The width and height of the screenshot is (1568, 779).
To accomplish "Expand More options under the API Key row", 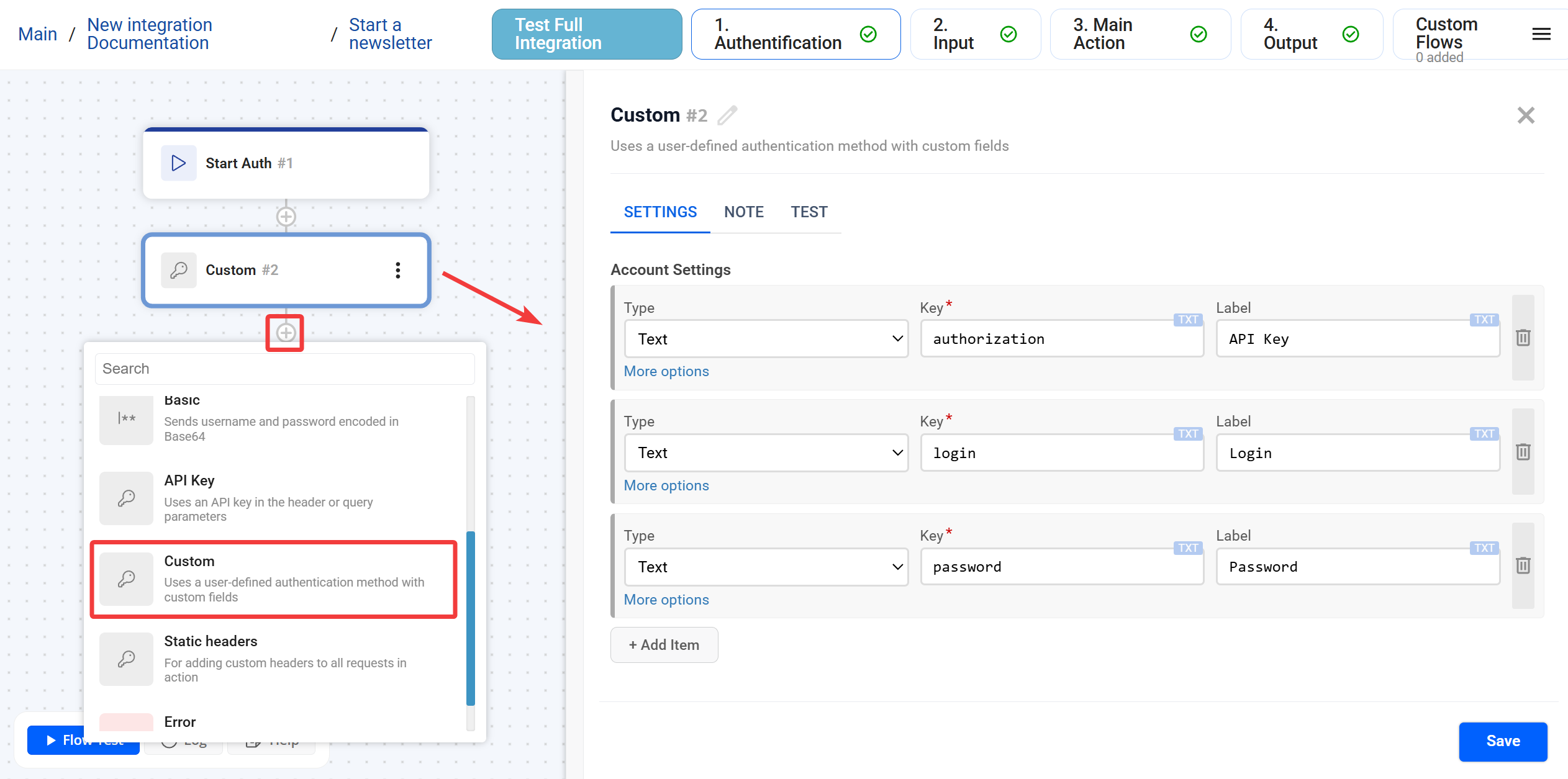I will click(x=666, y=371).
